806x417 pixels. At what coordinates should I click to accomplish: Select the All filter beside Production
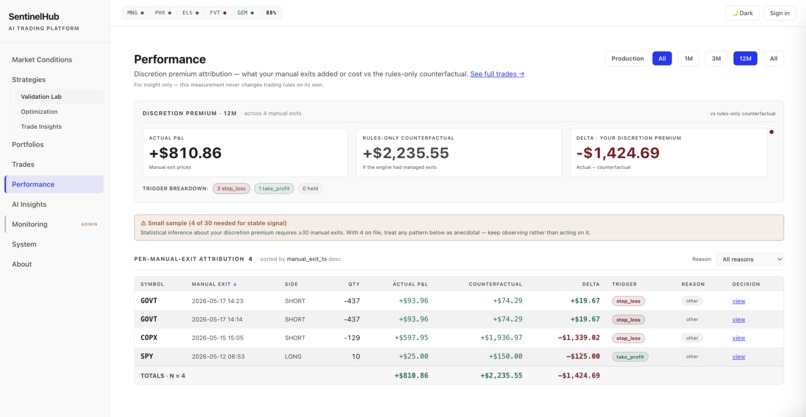662,59
